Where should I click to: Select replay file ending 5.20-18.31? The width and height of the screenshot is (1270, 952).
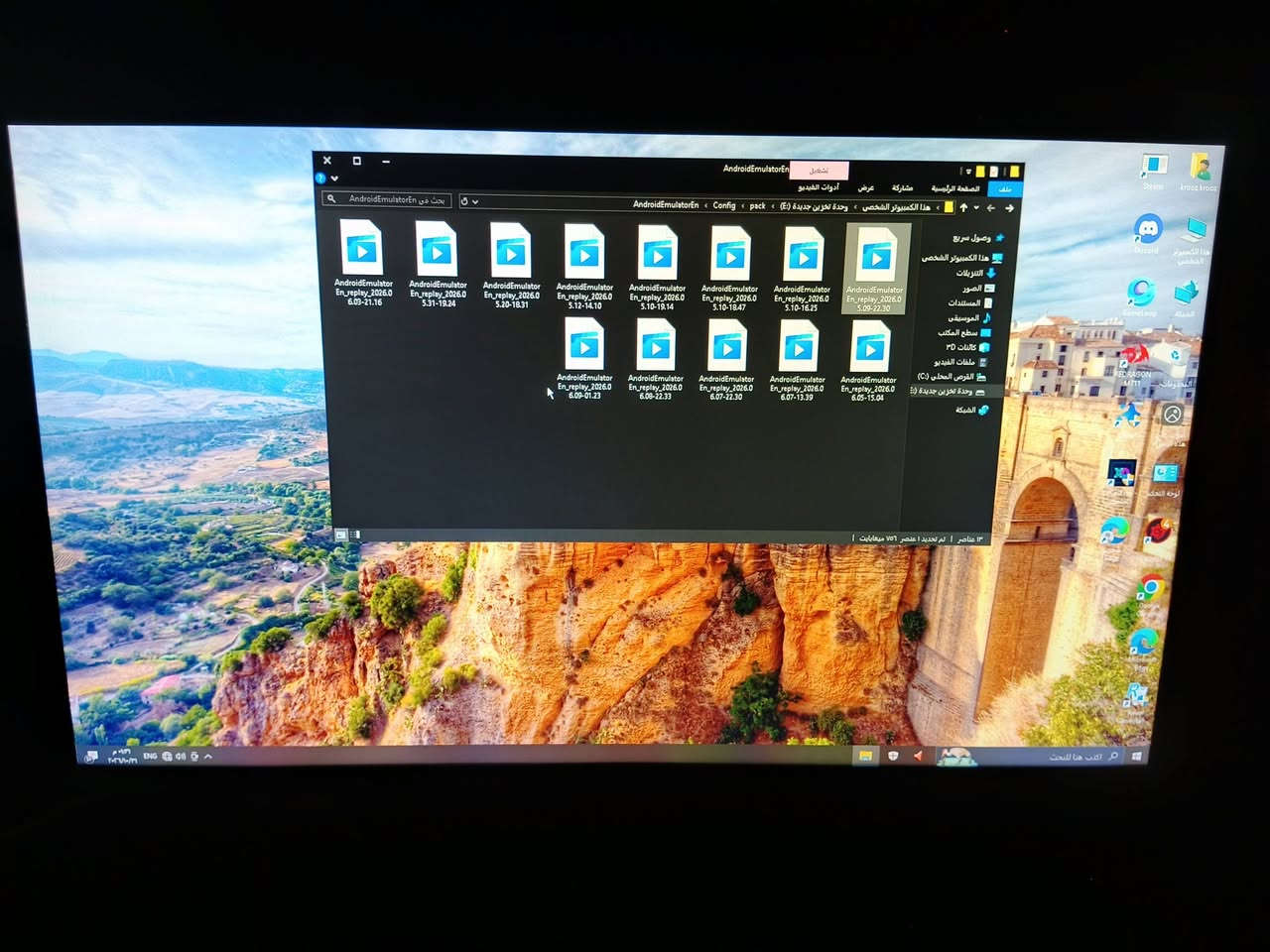pos(511,265)
